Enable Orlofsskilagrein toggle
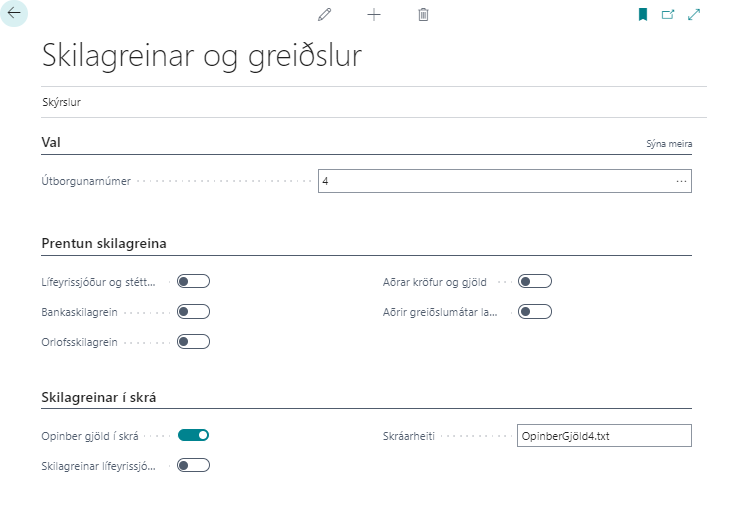The image size is (731, 509). coord(193,342)
